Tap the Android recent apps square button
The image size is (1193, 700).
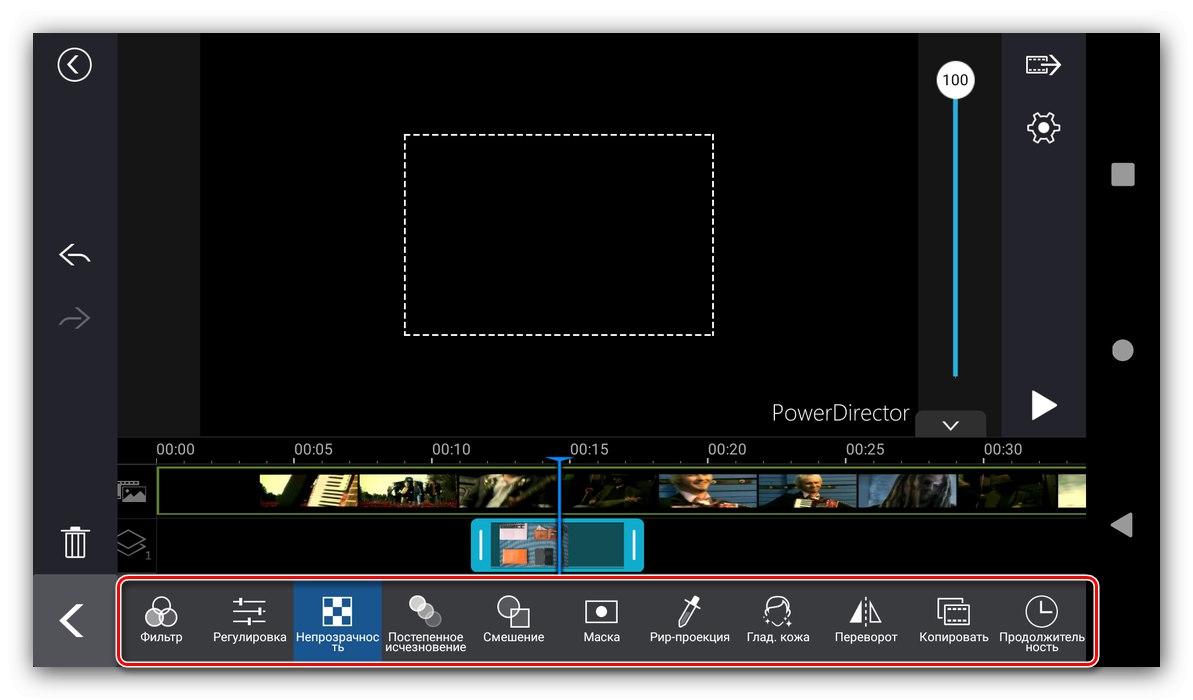(1122, 174)
